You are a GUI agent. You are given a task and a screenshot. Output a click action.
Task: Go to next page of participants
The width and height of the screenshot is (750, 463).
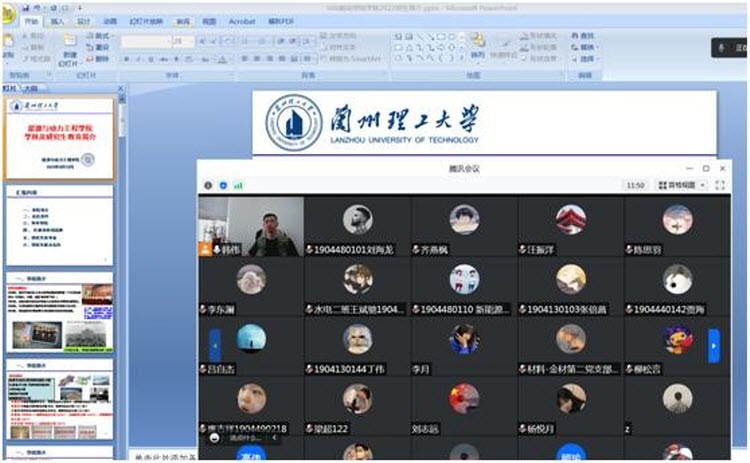click(x=713, y=345)
